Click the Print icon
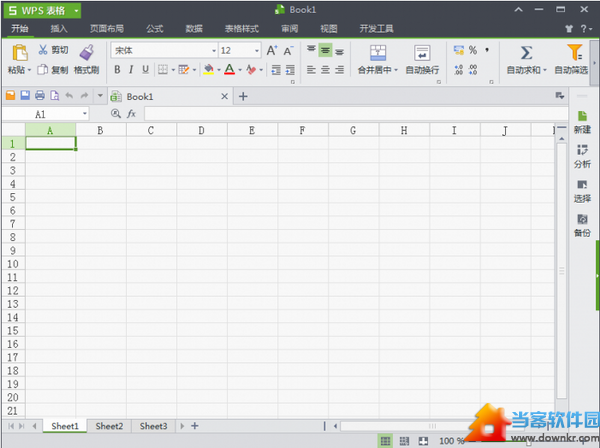The image size is (600, 448). (40, 95)
